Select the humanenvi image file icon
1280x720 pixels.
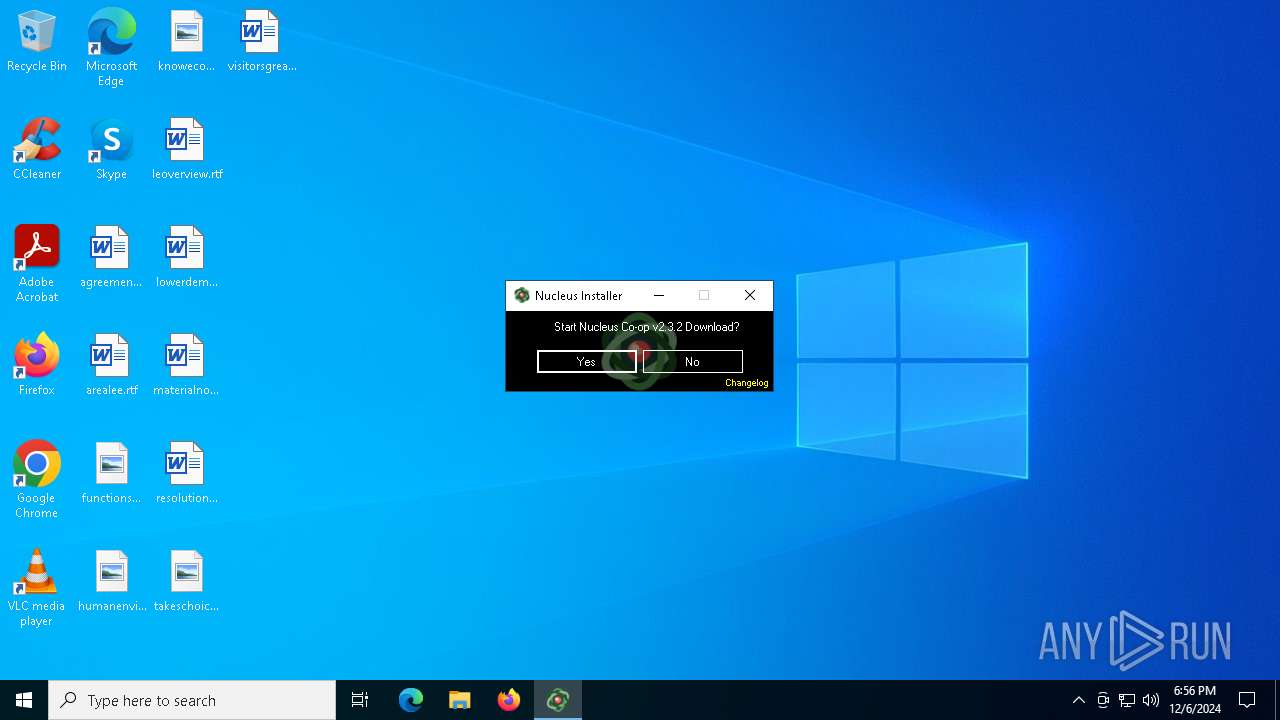[111, 582]
